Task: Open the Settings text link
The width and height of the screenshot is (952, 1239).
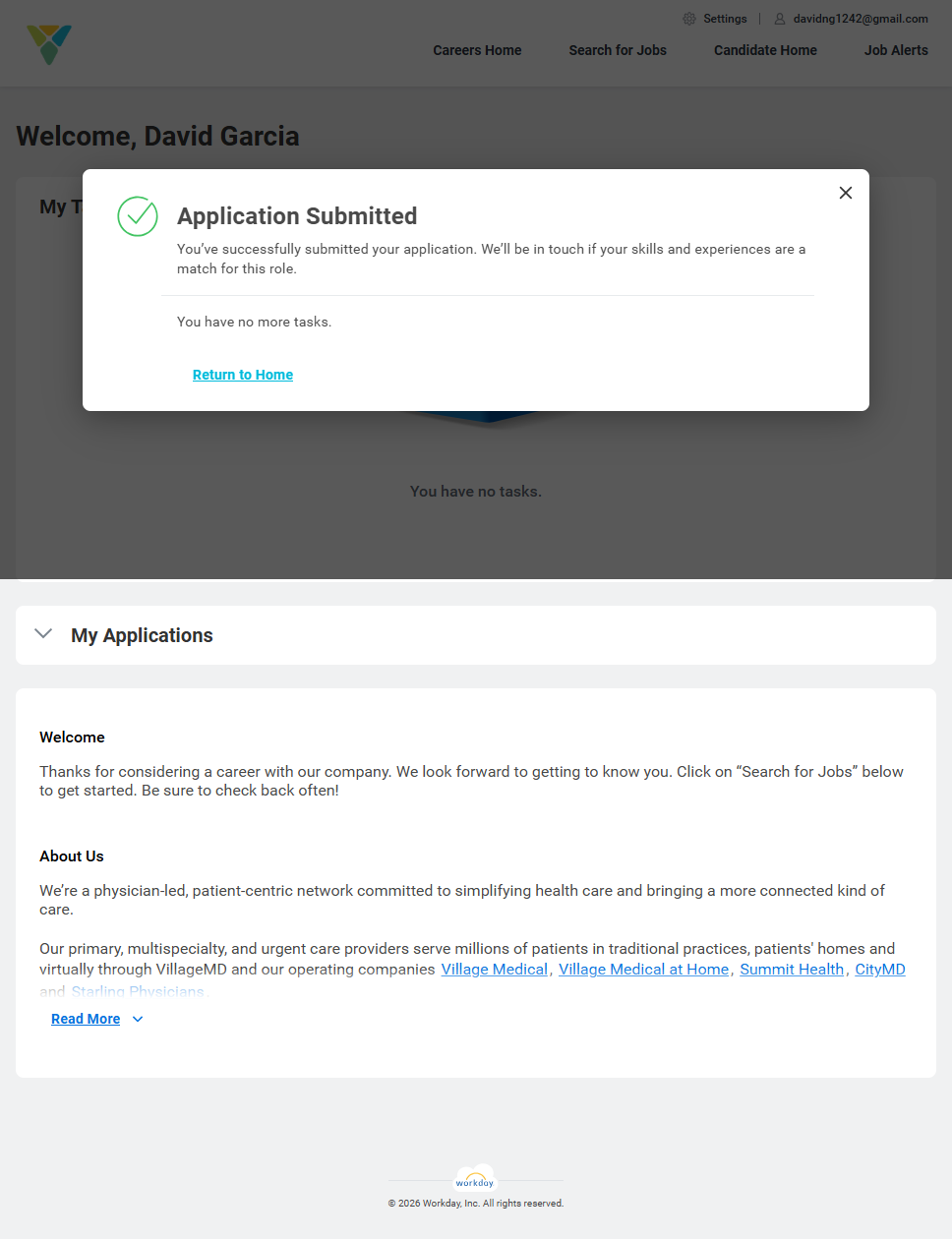Action: tap(725, 19)
